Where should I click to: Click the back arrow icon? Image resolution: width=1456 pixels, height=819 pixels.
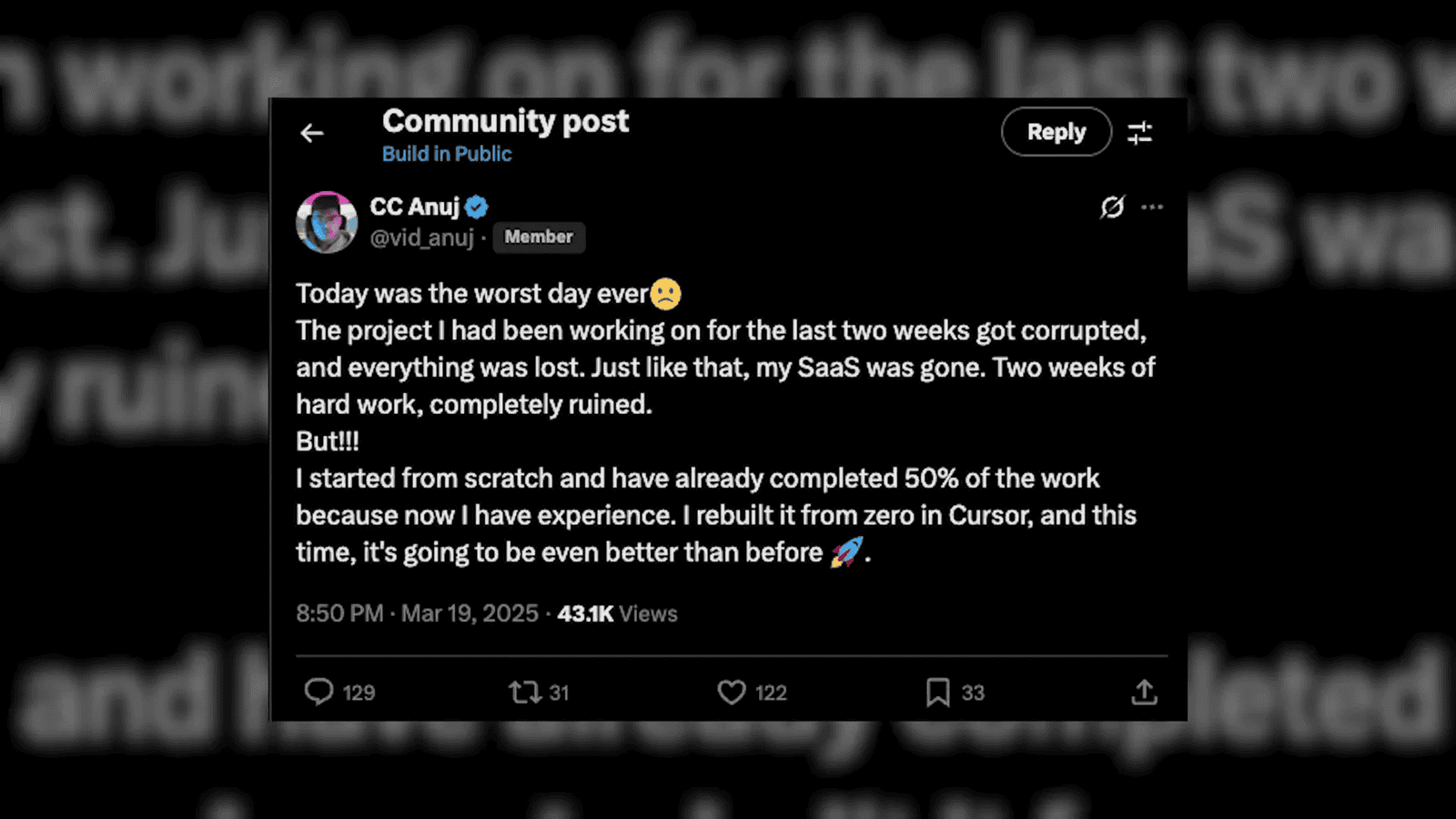pyautogui.click(x=312, y=133)
